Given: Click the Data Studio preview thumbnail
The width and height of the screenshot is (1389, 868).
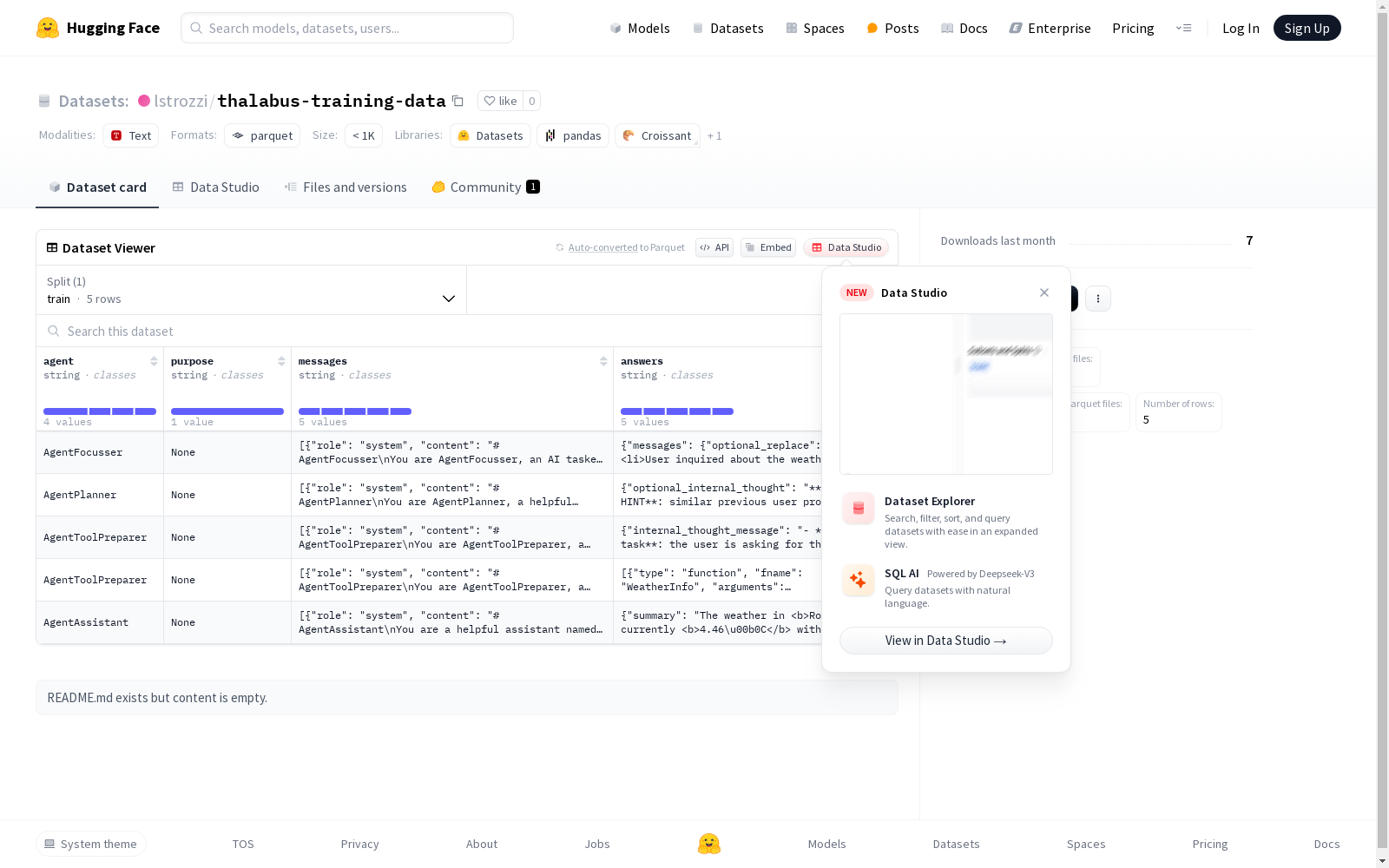Looking at the screenshot, I should 946,394.
